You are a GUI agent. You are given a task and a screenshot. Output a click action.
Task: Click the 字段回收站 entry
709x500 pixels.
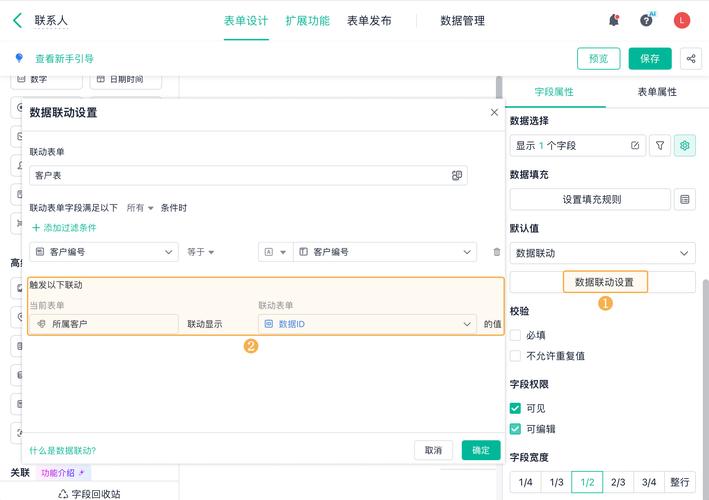click(89, 494)
